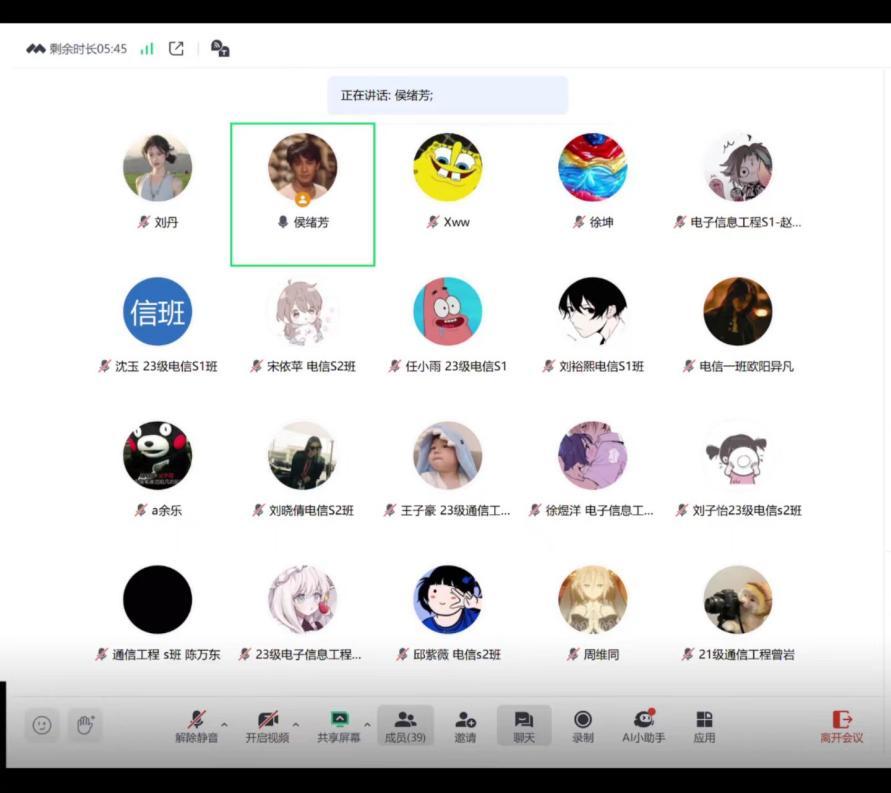Select 侯绪芳's highlighted speaker tile
The width and height of the screenshot is (891, 793).
(x=302, y=194)
